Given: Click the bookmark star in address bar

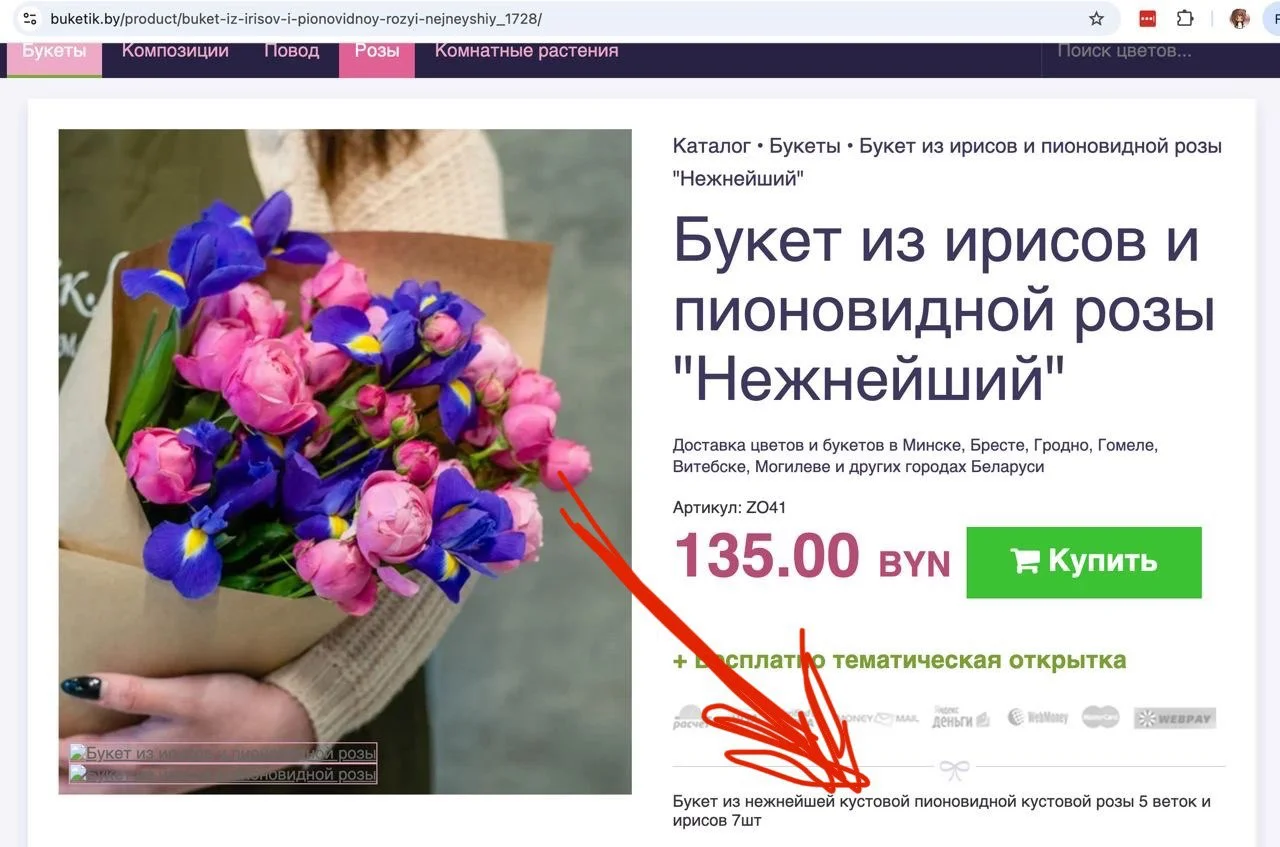Looking at the screenshot, I should tap(1097, 19).
